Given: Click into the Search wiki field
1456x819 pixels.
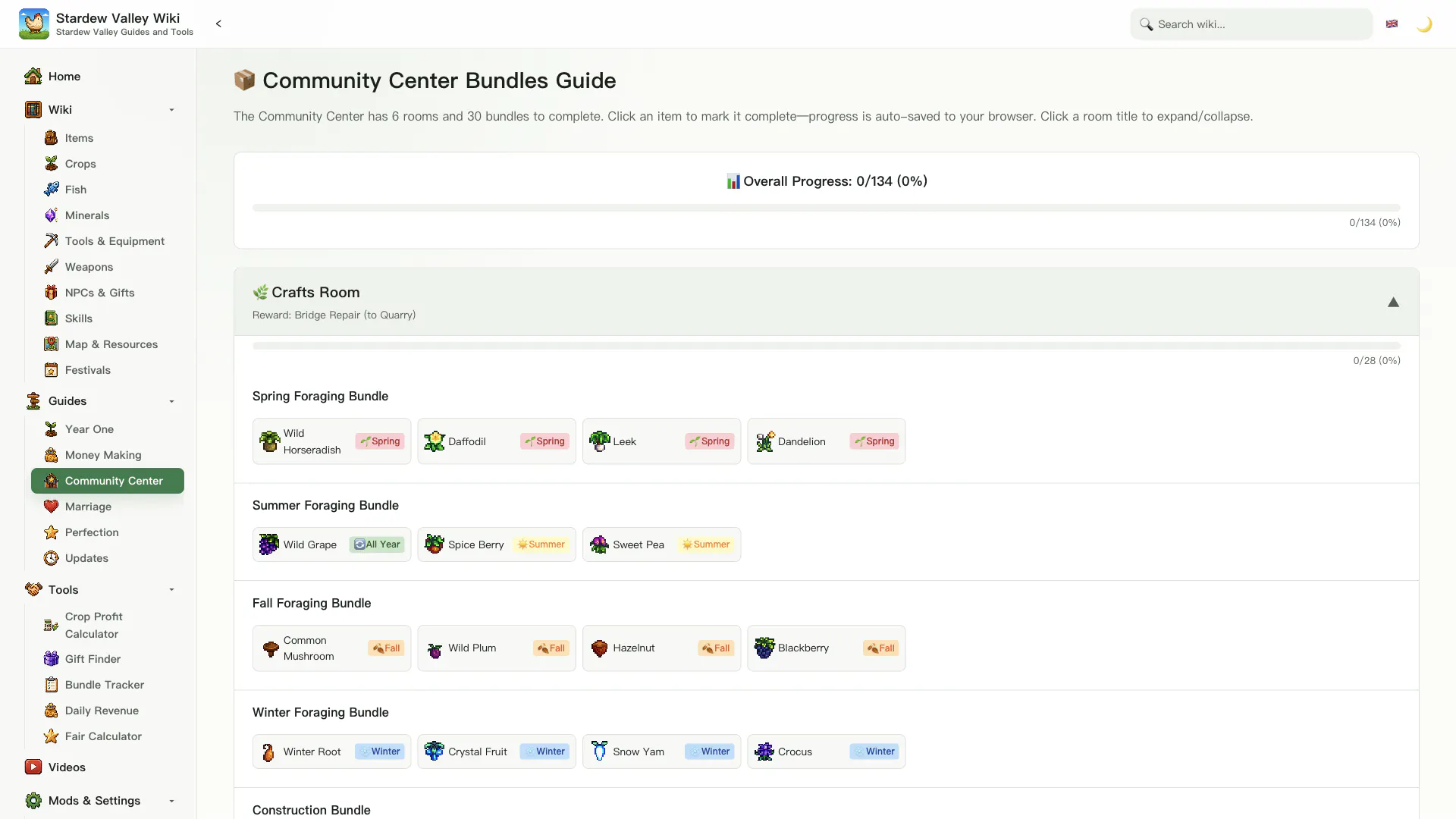Looking at the screenshot, I should click(1251, 24).
